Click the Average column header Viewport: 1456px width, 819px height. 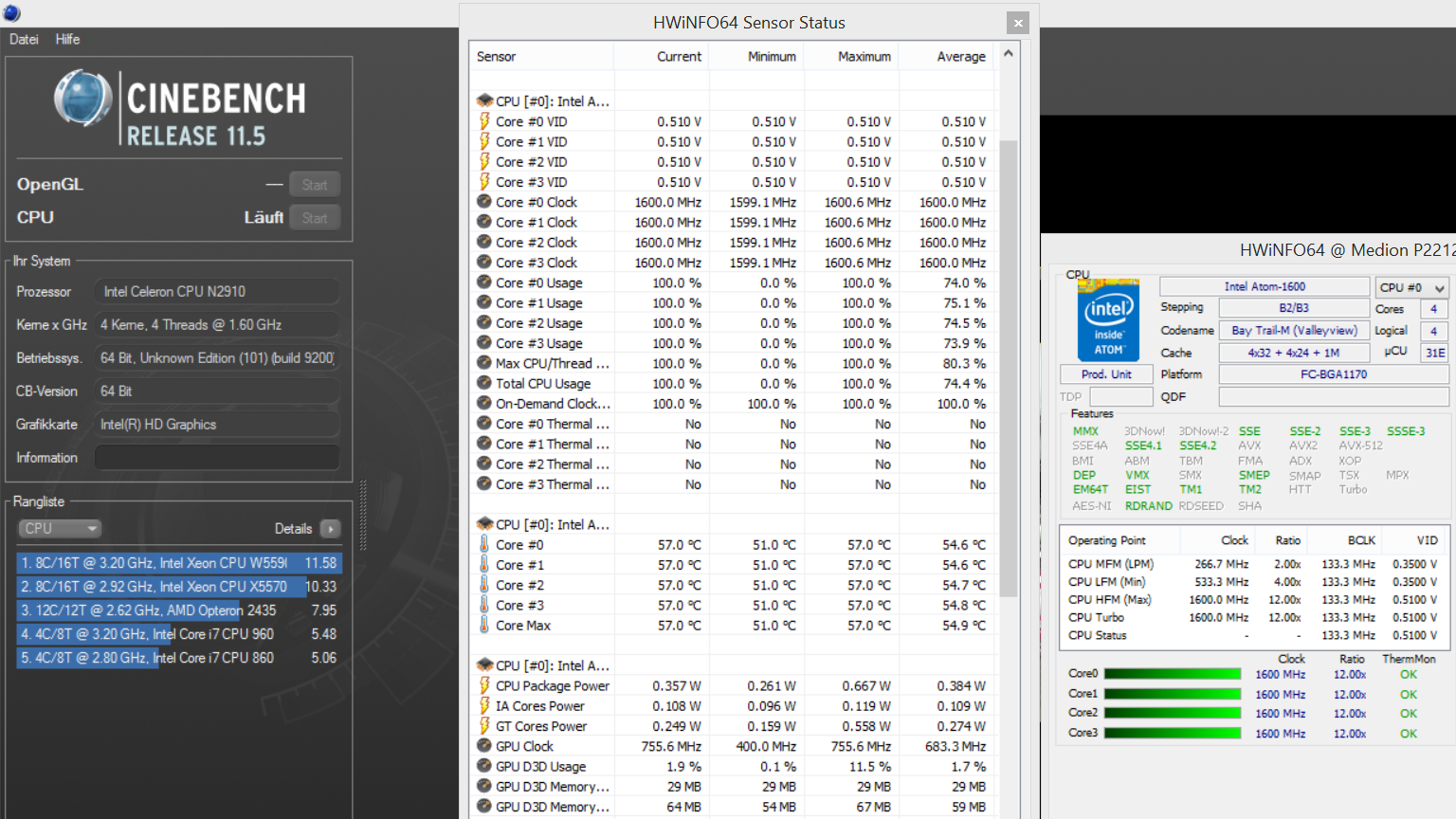(x=945, y=57)
